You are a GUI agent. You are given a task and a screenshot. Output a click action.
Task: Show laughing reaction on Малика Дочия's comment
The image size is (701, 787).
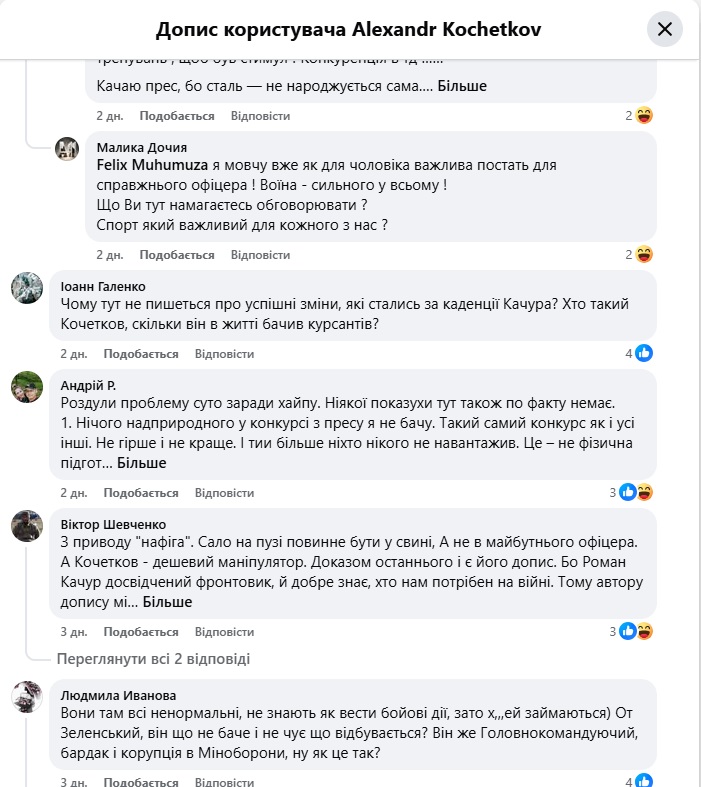coord(644,254)
